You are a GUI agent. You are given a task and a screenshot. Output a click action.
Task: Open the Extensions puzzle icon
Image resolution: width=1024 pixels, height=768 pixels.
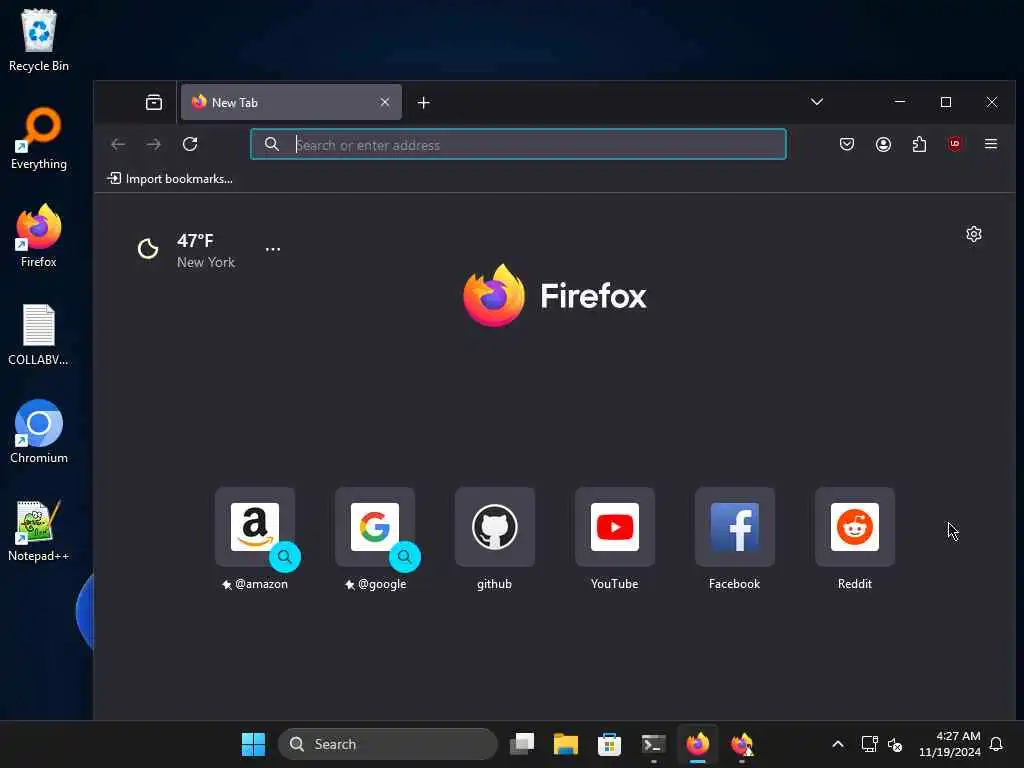919,144
